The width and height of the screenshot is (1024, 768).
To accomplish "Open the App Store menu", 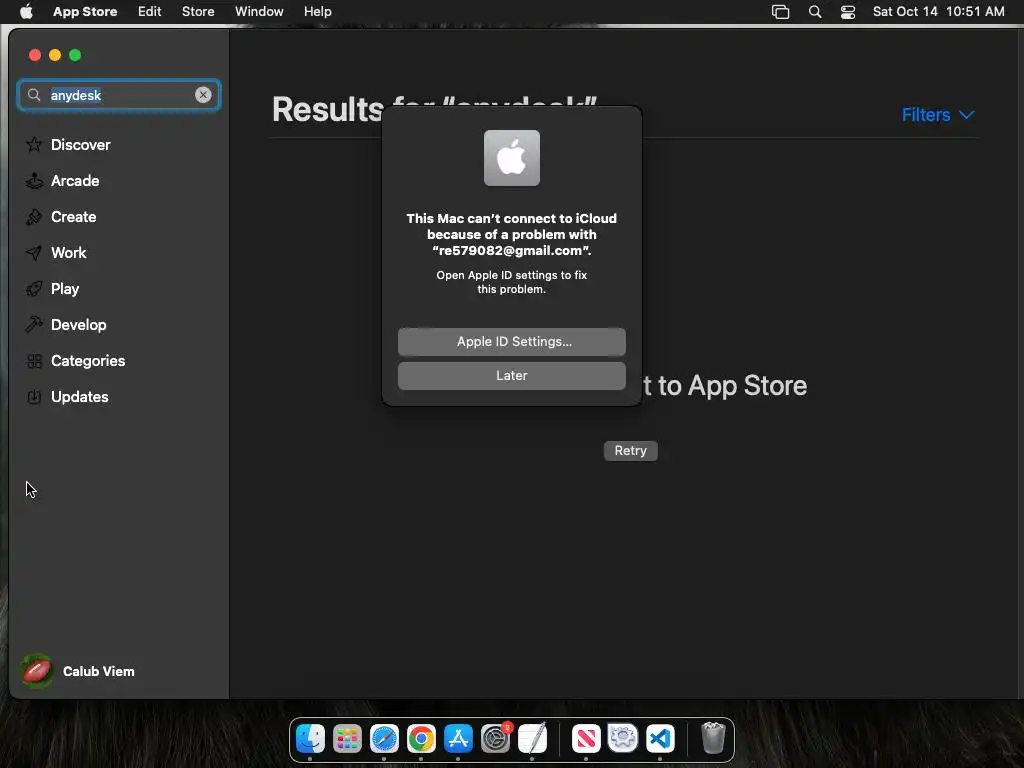I will click(x=85, y=11).
